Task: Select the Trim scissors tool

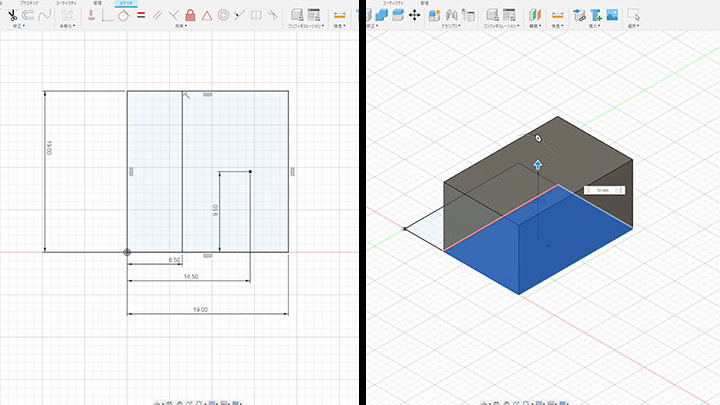Action: coord(12,15)
